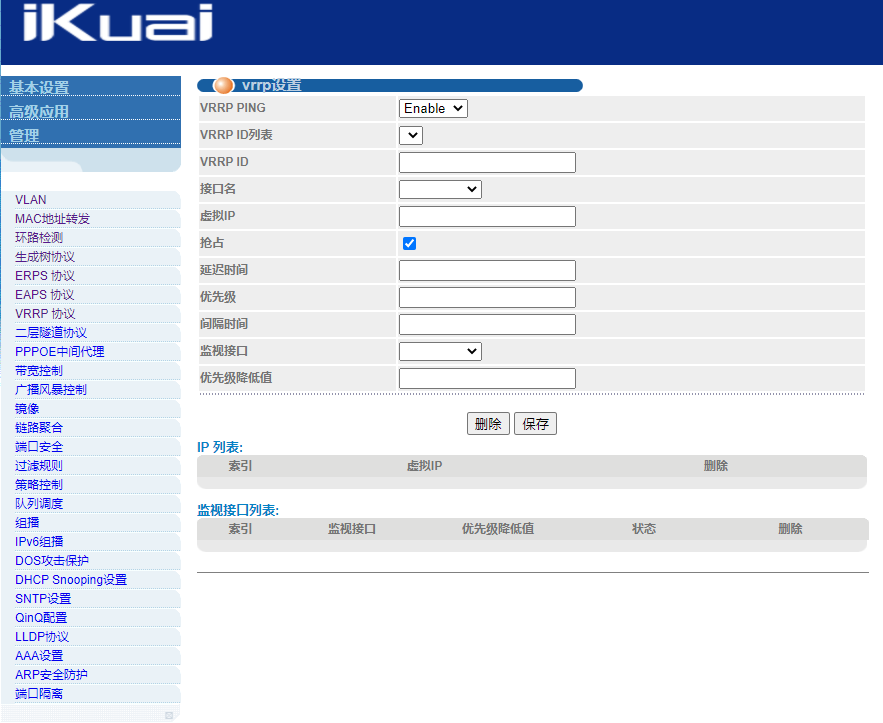Go to 策略控制 settings
The image size is (883, 723).
tap(39, 485)
